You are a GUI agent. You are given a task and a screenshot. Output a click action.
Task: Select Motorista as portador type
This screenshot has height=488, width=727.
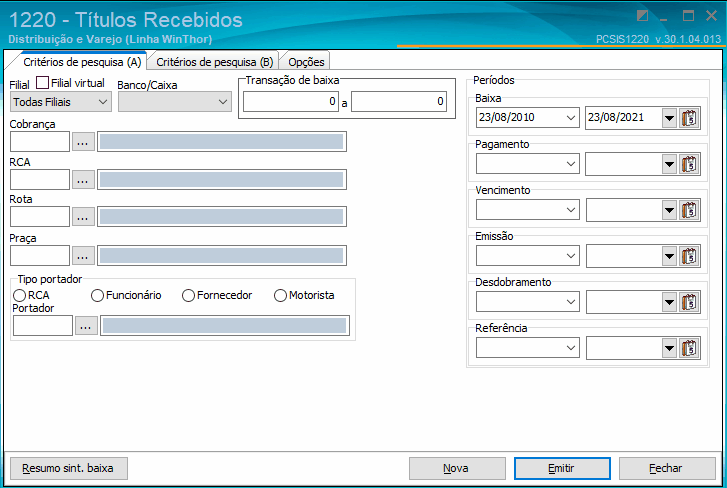[x=281, y=295]
